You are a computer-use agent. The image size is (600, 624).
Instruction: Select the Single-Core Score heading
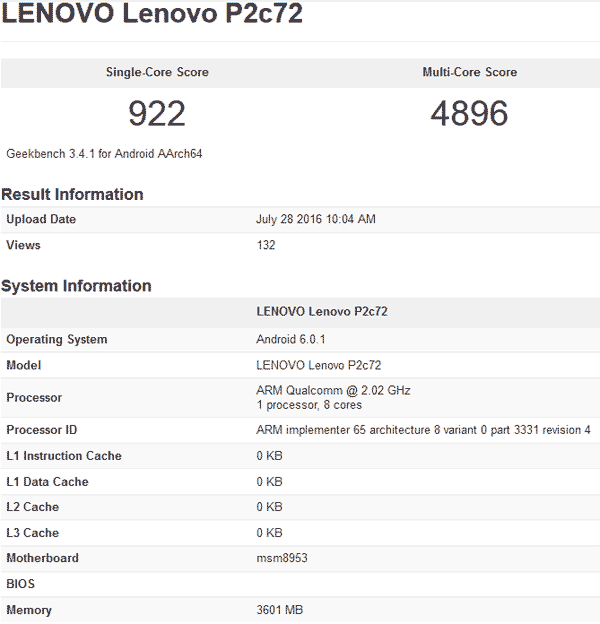157,72
